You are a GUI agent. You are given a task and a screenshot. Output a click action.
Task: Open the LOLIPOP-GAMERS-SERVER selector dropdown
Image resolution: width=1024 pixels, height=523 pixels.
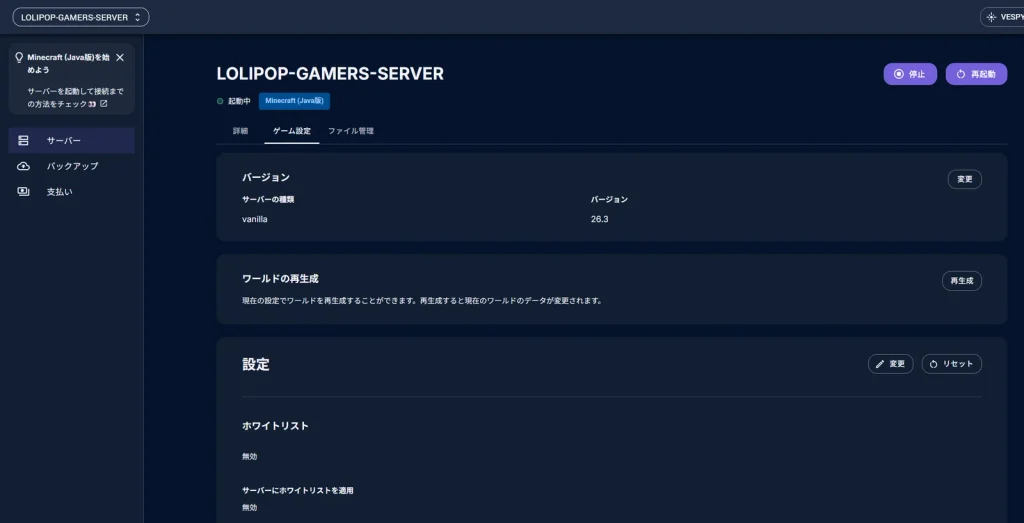coord(81,18)
